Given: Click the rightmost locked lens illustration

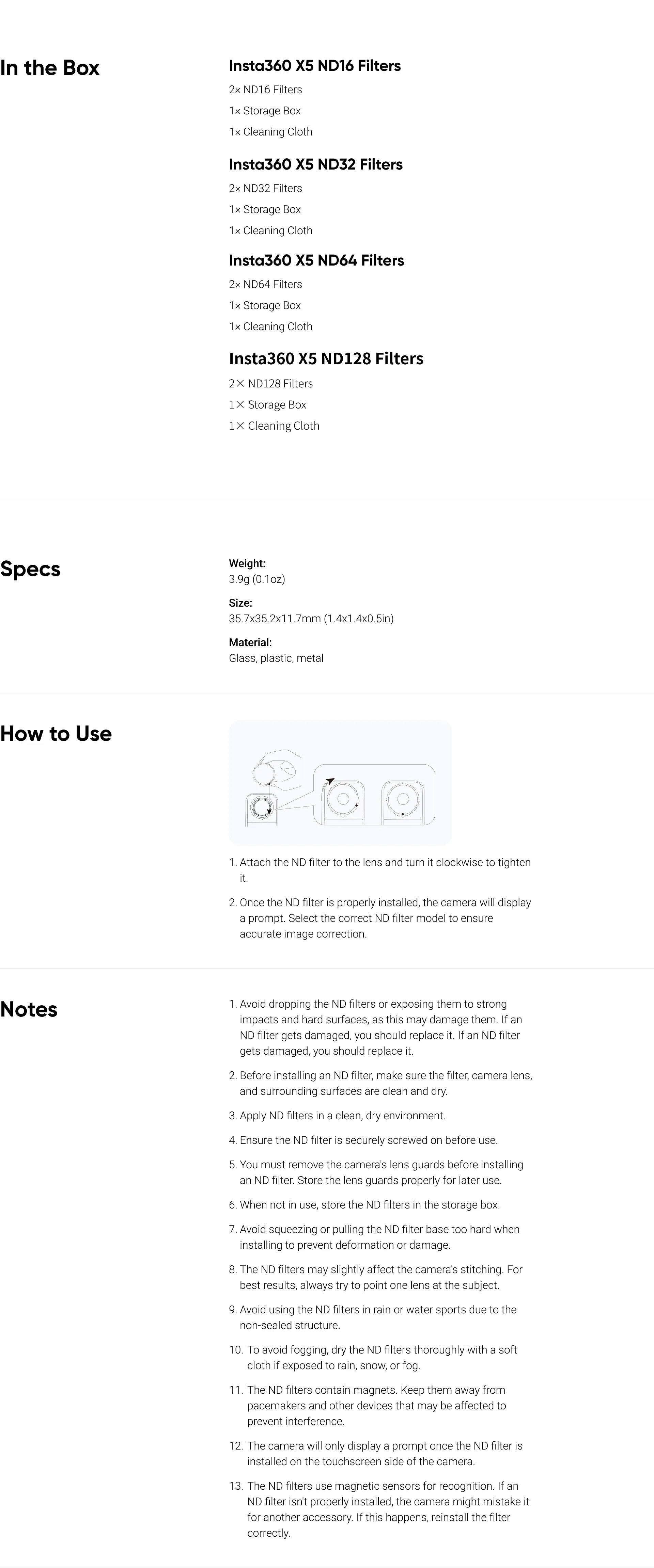Looking at the screenshot, I should (x=402, y=799).
